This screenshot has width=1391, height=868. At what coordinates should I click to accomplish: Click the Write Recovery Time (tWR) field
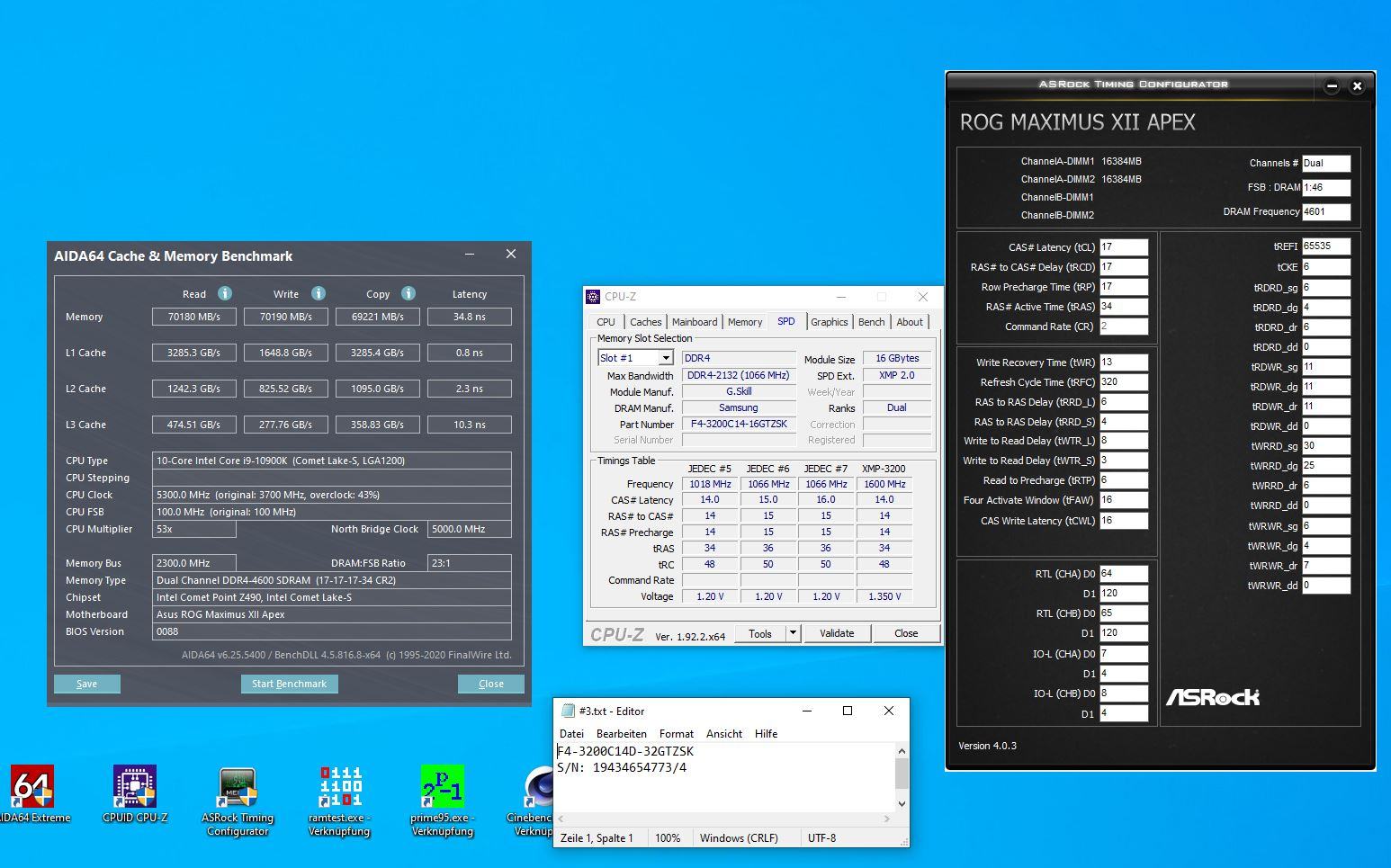pyautogui.click(x=1124, y=362)
